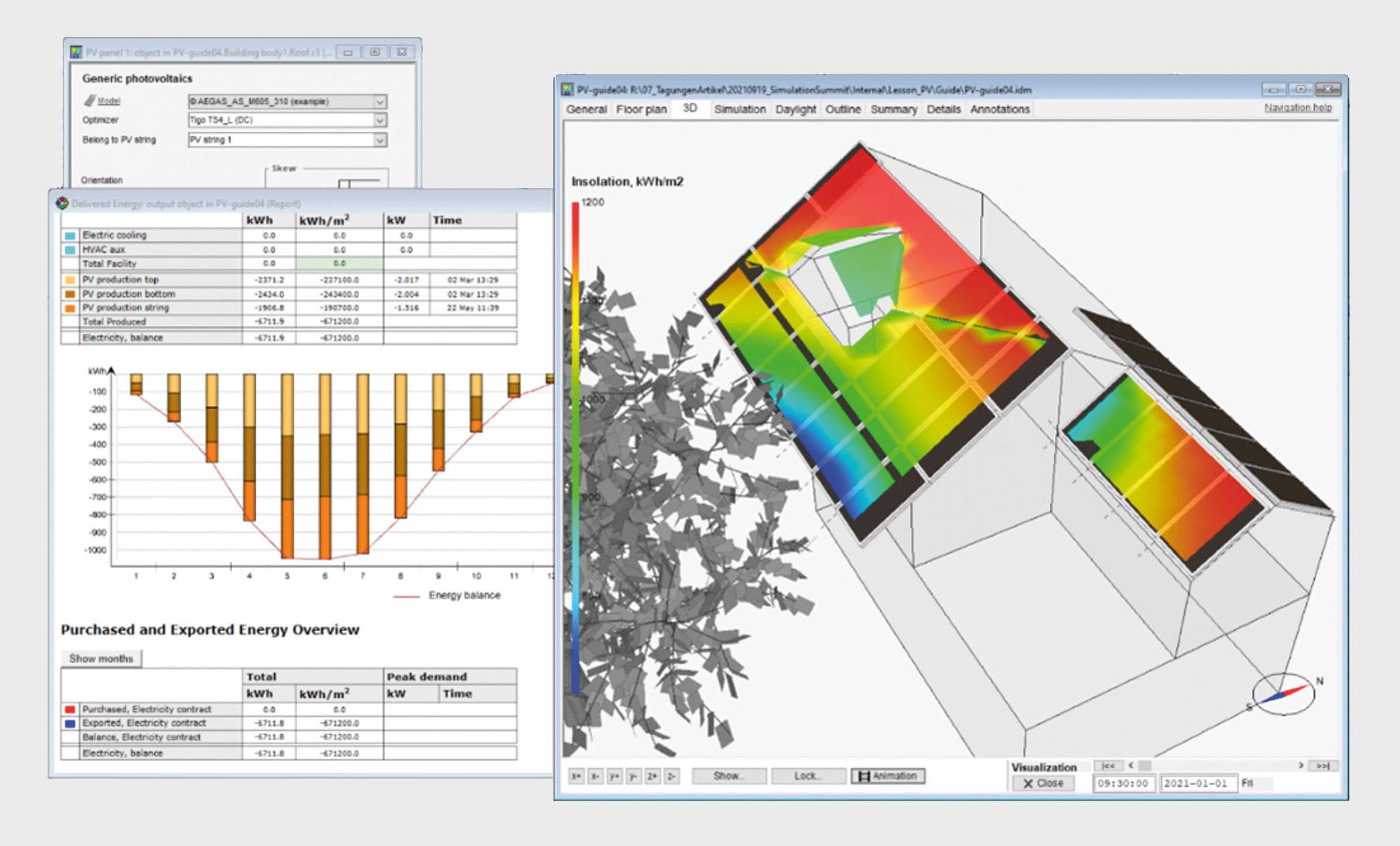The width and height of the screenshot is (1400, 846).
Task: Switch to the Floor plan tab
Action: tap(641, 109)
